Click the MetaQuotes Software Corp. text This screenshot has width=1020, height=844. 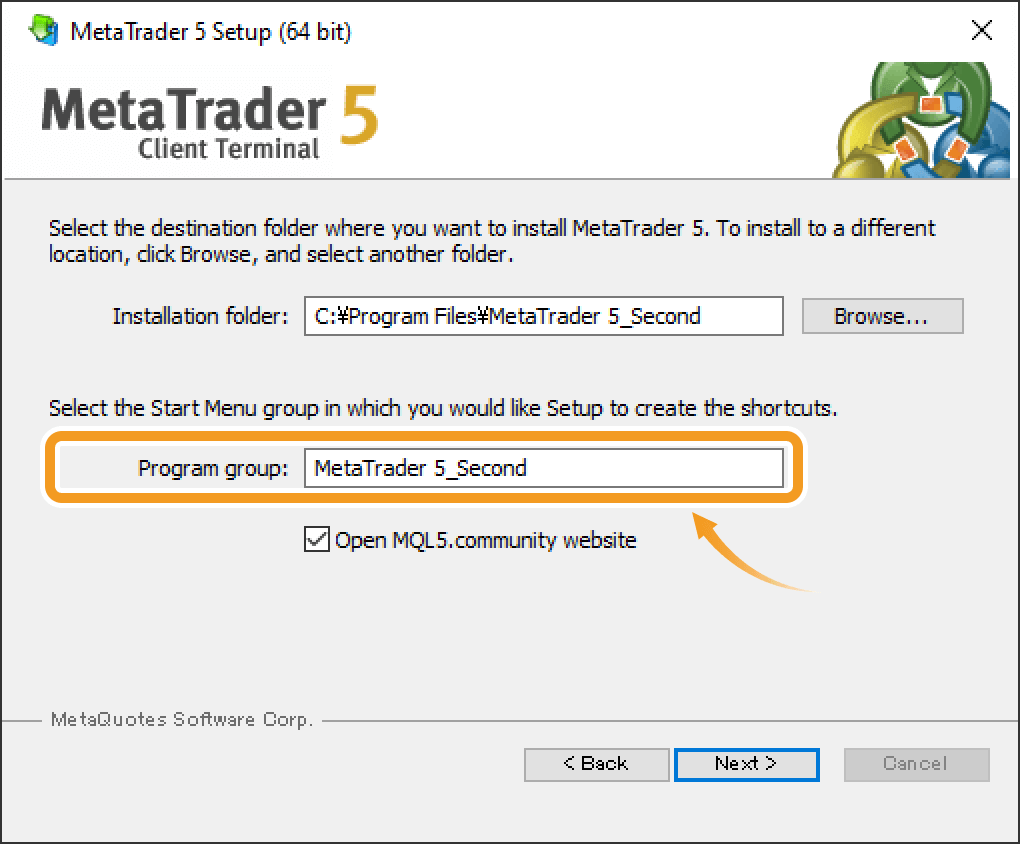(x=182, y=719)
